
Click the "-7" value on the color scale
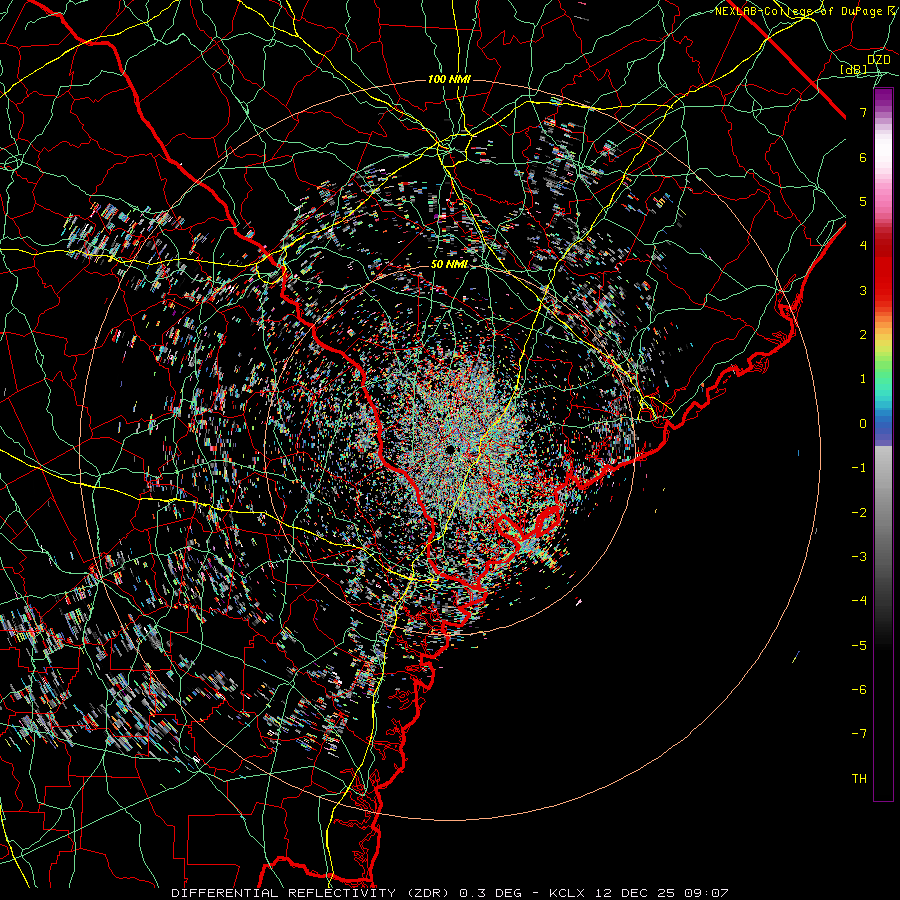point(859,734)
